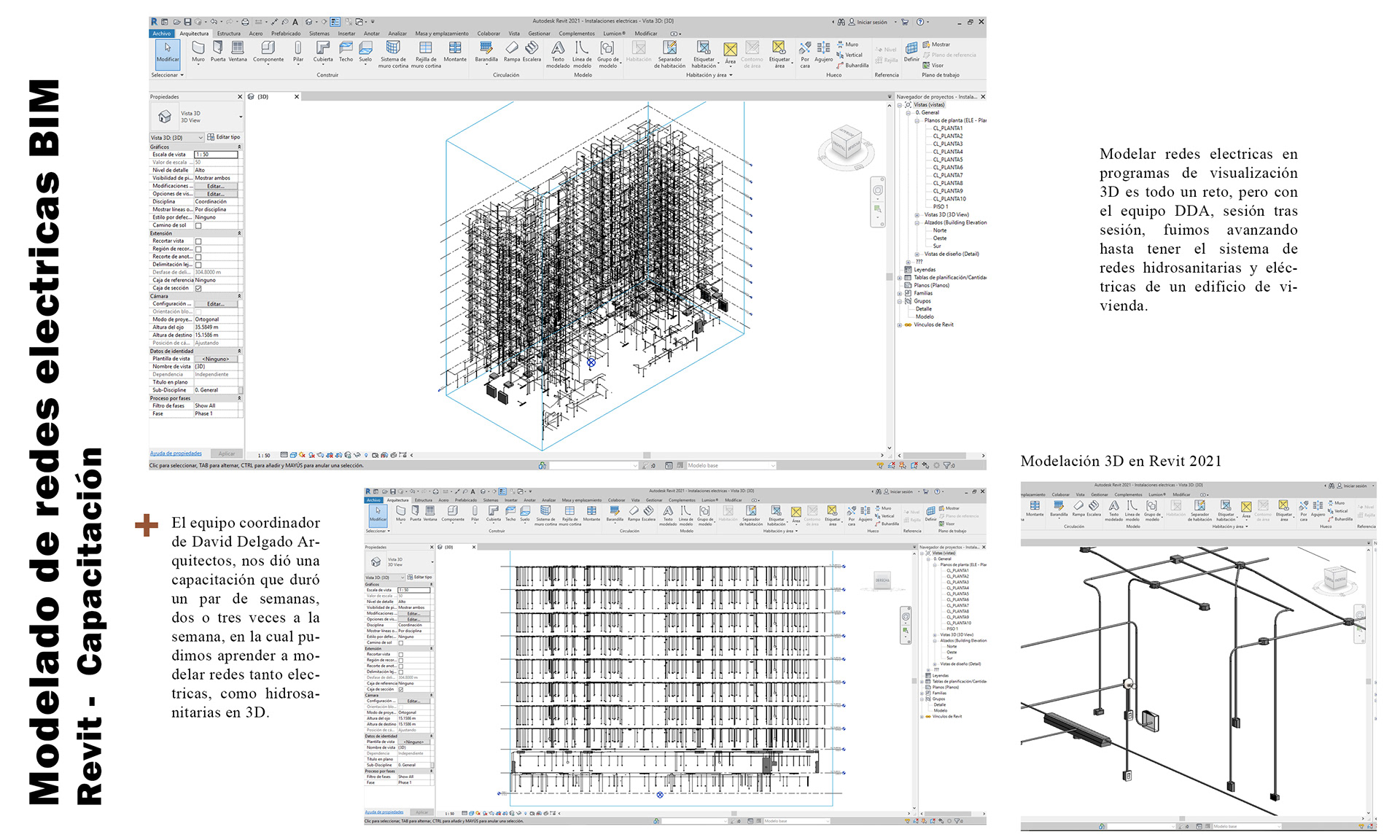The height and width of the screenshot is (840, 1400).
Task: Toggle Camino de sol checkbox in bottom-center Revit window
Action: point(401,642)
